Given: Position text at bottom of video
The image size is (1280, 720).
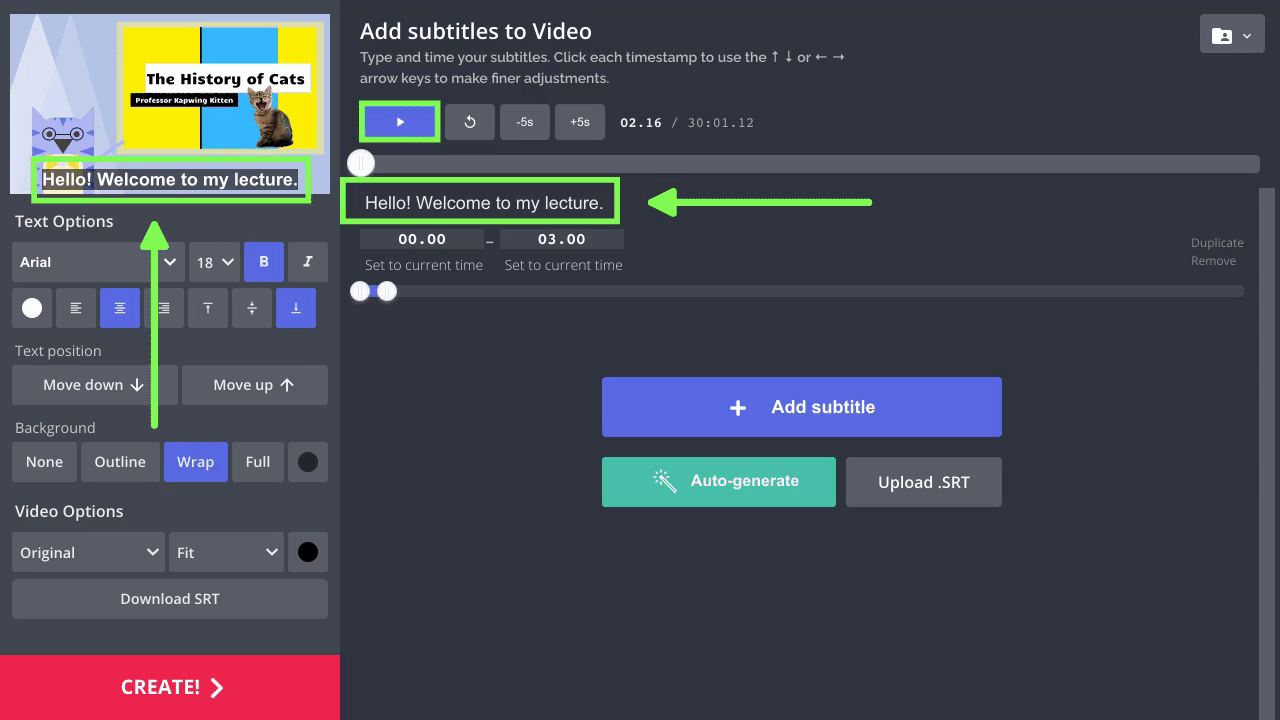Looking at the screenshot, I should pos(296,308).
